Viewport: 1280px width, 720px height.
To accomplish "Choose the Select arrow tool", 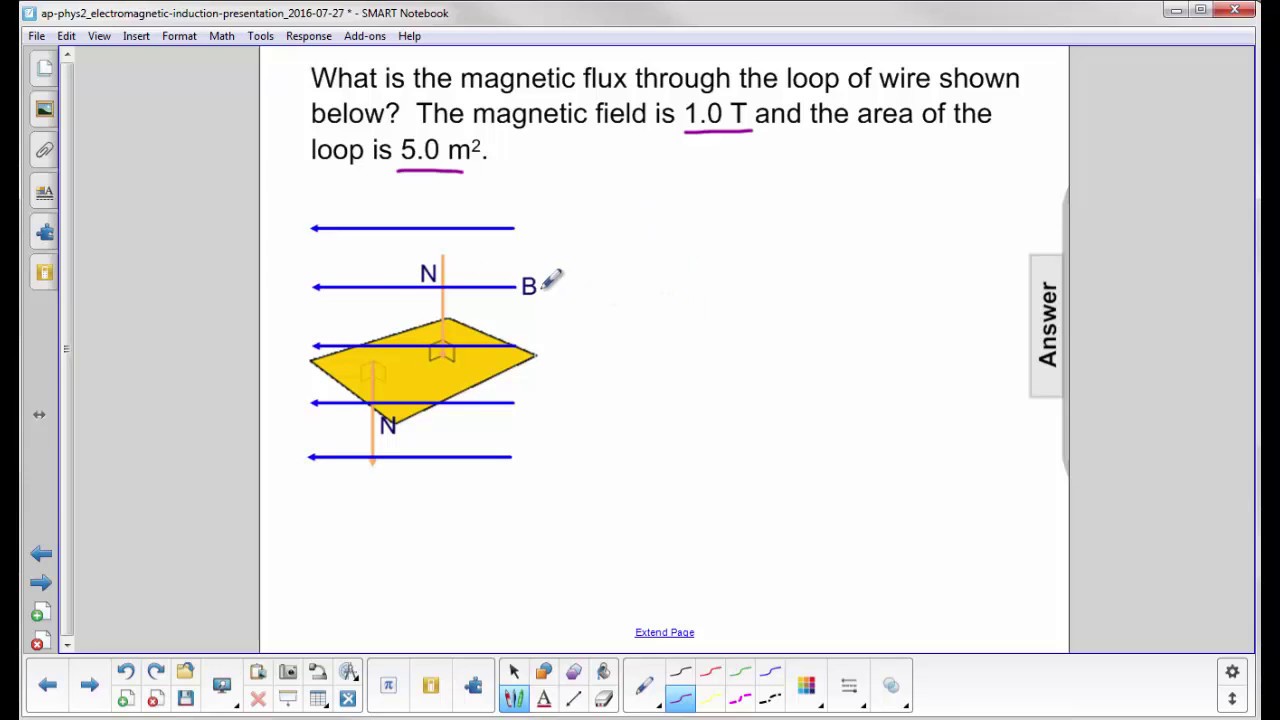I will coord(514,671).
